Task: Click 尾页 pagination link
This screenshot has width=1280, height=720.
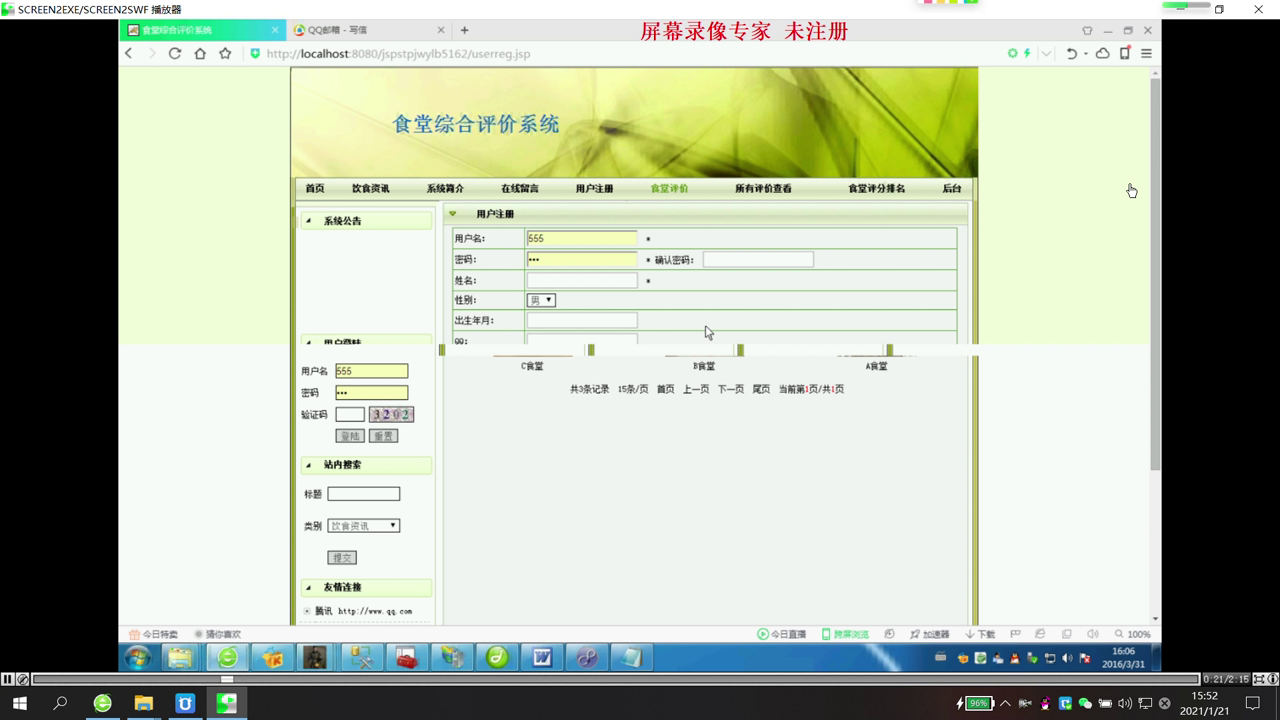Action: pyautogui.click(x=761, y=389)
